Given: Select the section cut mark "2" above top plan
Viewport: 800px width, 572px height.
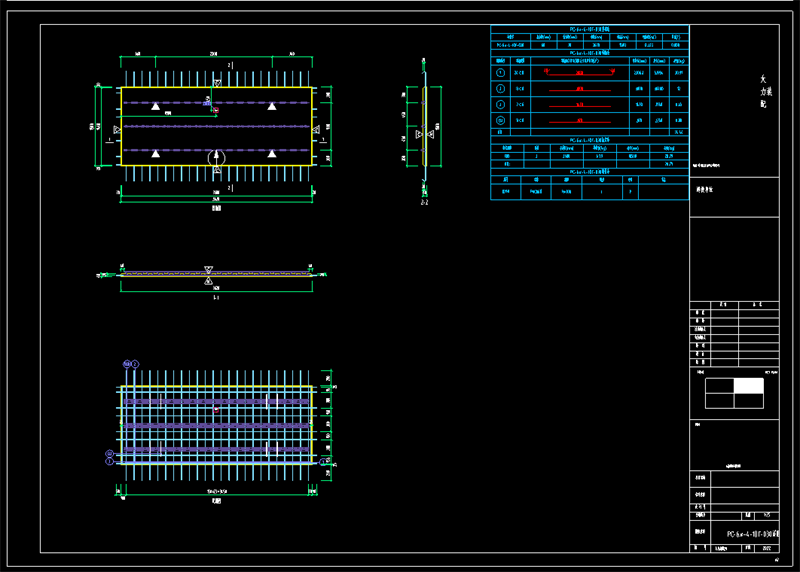Looking at the screenshot, I should tap(230, 65).
